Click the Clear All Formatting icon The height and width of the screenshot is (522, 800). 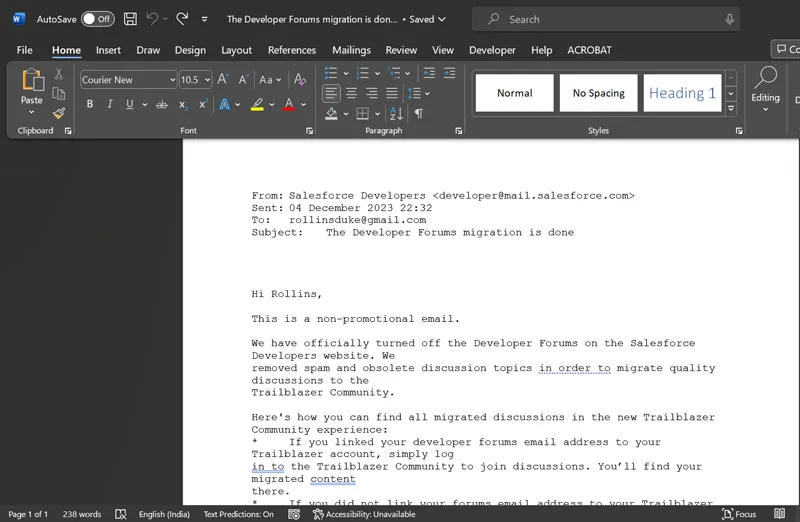[x=300, y=80]
